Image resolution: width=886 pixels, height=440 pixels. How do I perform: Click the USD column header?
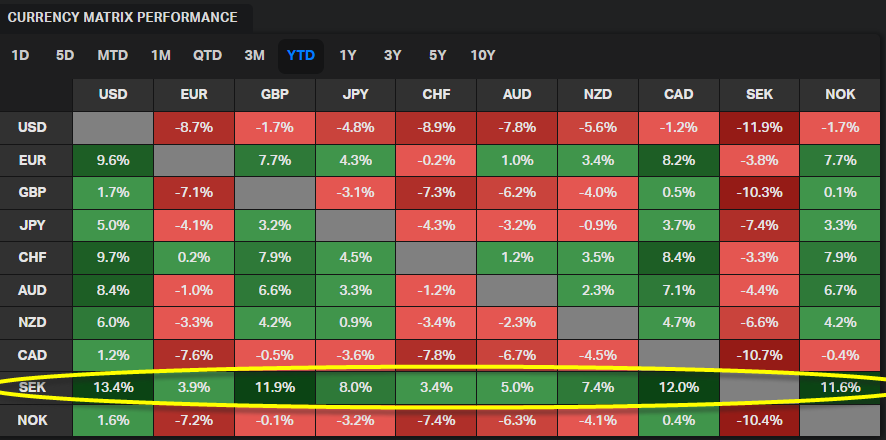pyautogui.click(x=113, y=96)
